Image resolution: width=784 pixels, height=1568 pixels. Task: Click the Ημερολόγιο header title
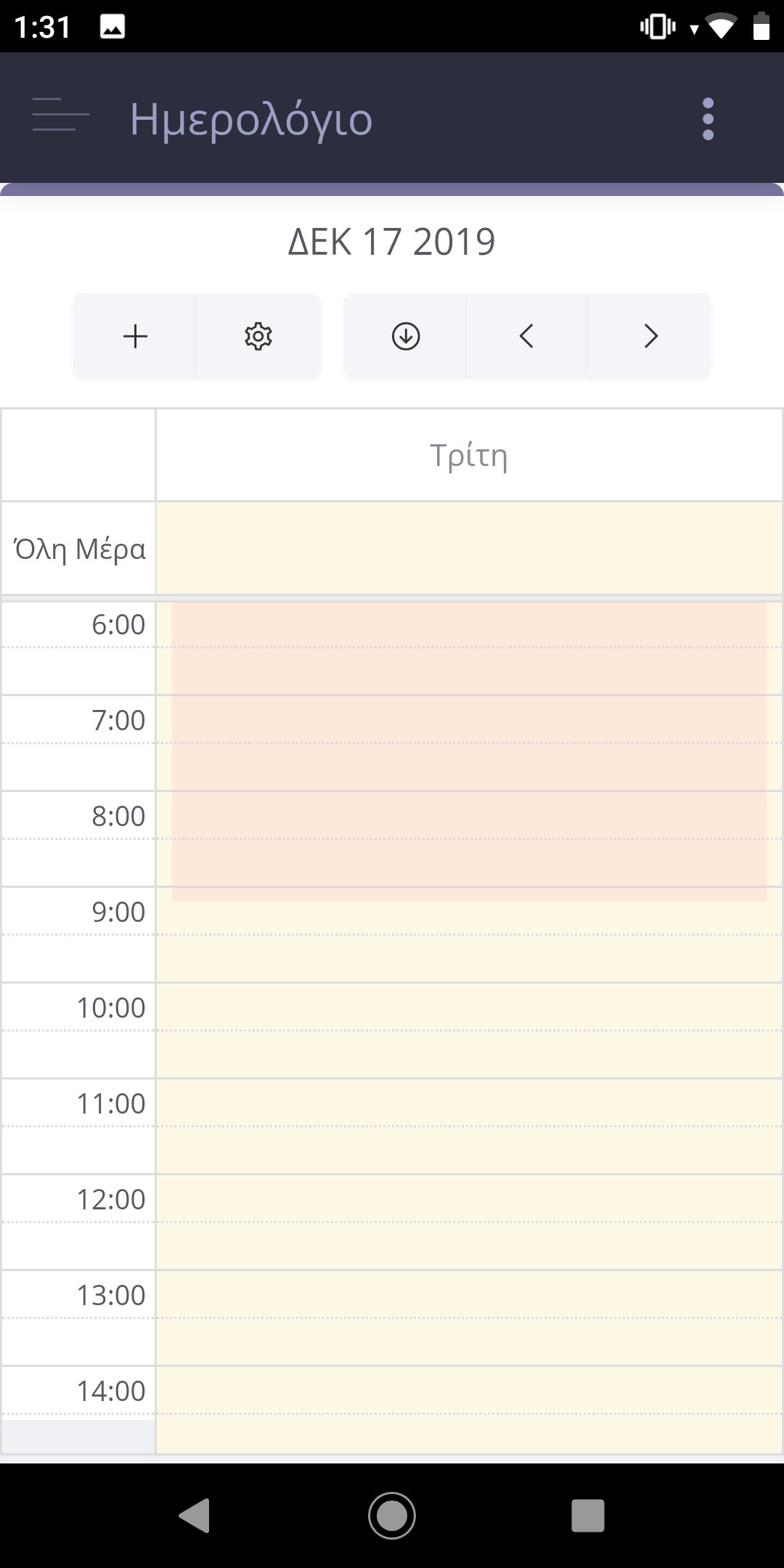[250, 119]
